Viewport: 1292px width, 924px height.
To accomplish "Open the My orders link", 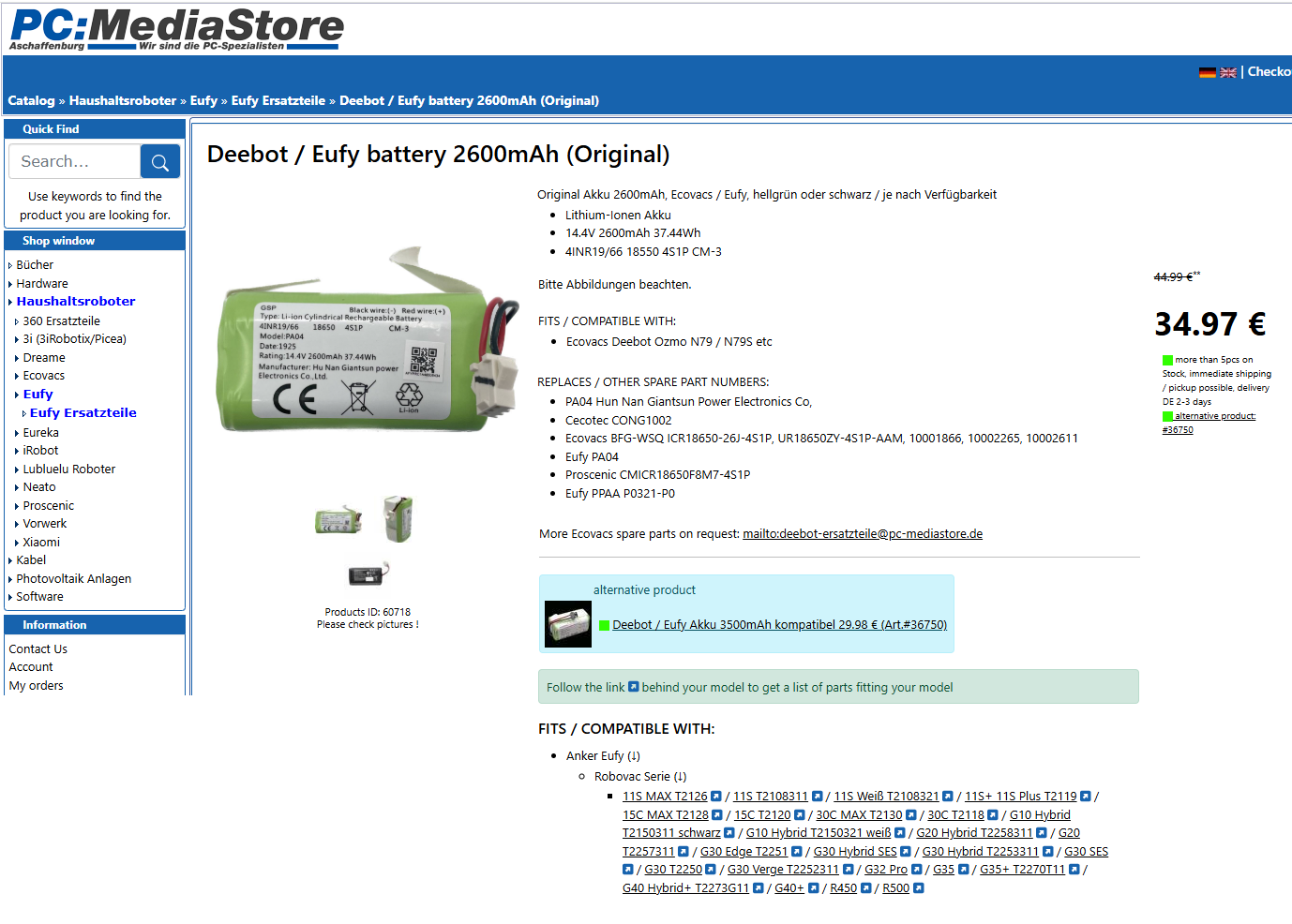I will [x=37, y=686].
